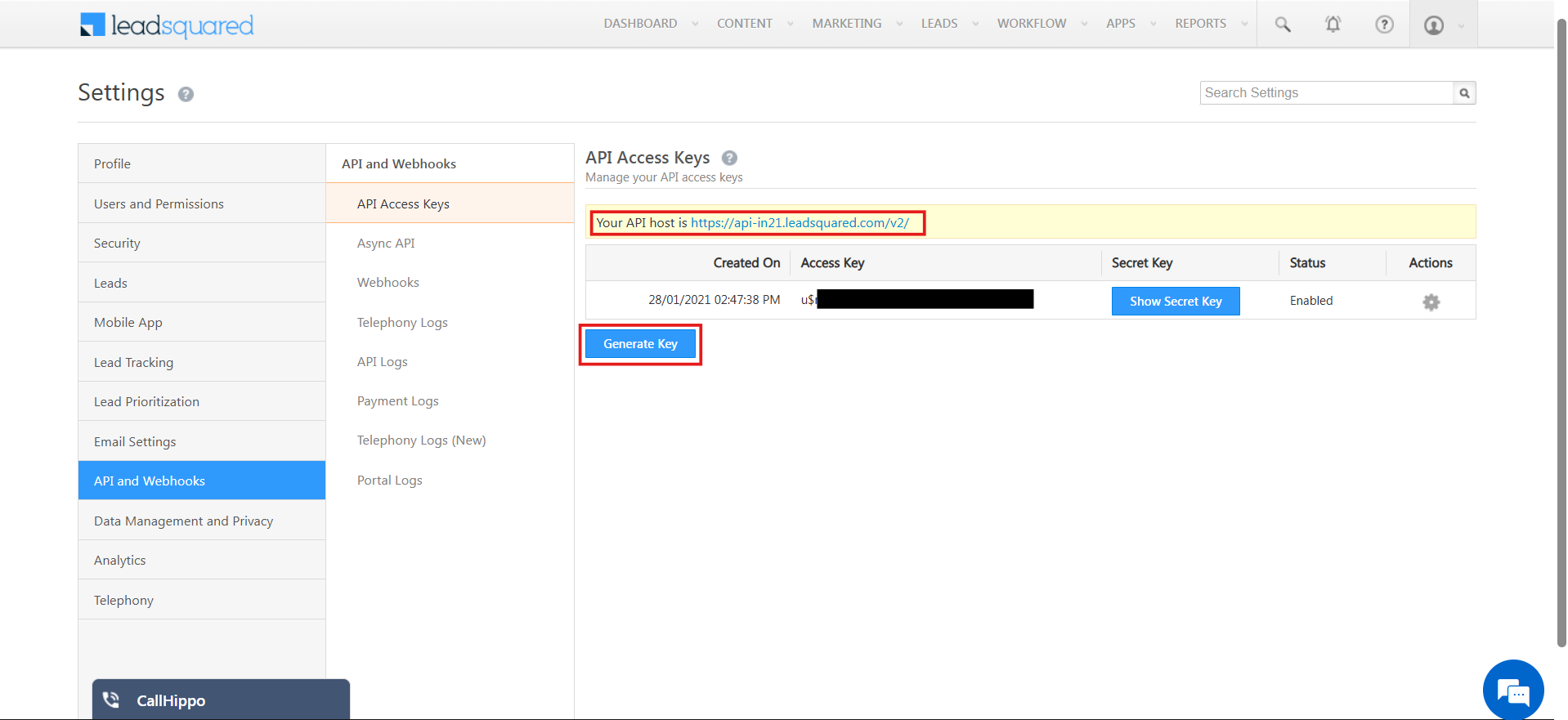Select Mobile App settings

click(x=202, y=322)
